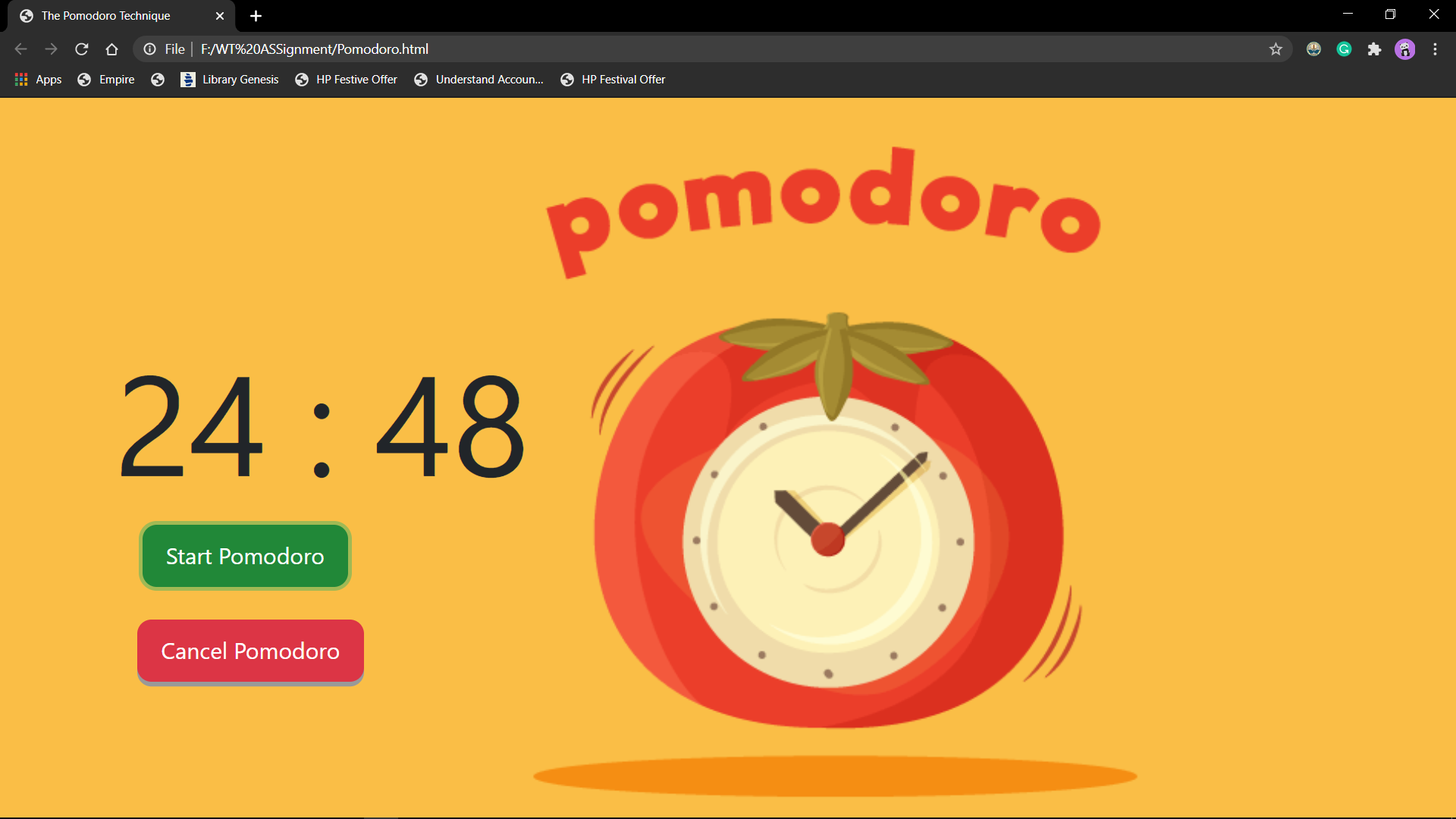Open the Chrome three-dot menu
The width and height of the screenshot is (1456, 819).
1436,49
